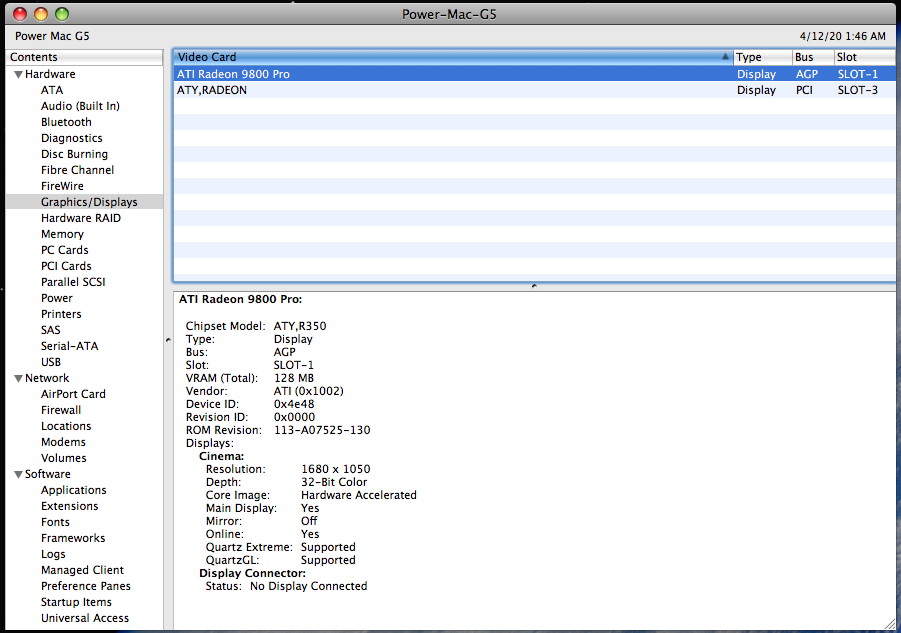901x633 pixels.
Task: Click Resolution value 1680 x 1050
Action: point(336,469)
